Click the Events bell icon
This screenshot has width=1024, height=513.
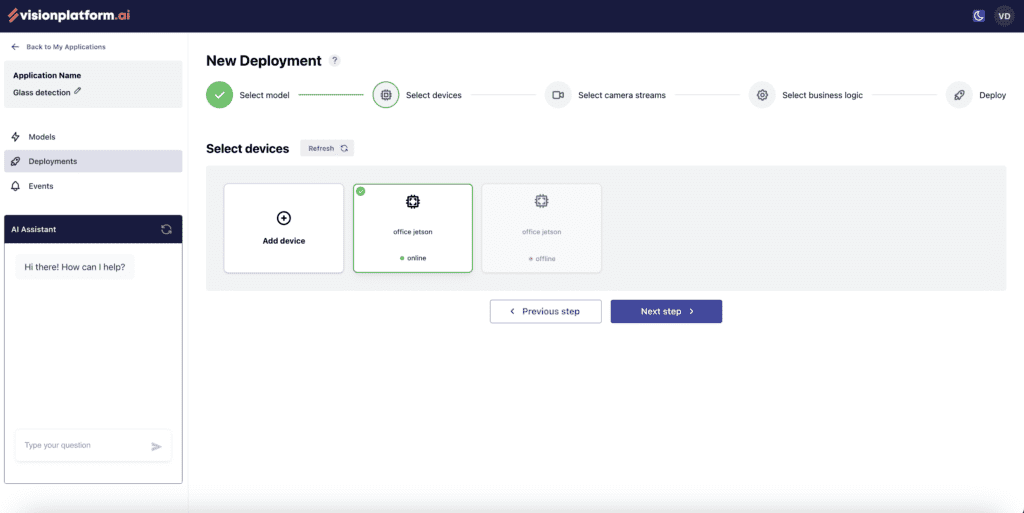click(16, 186)
